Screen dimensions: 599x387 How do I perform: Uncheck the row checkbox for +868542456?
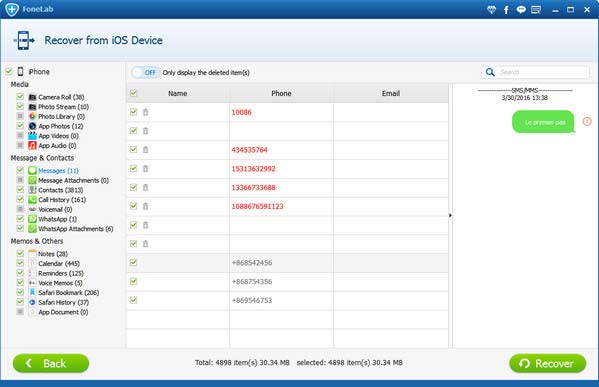133,262
